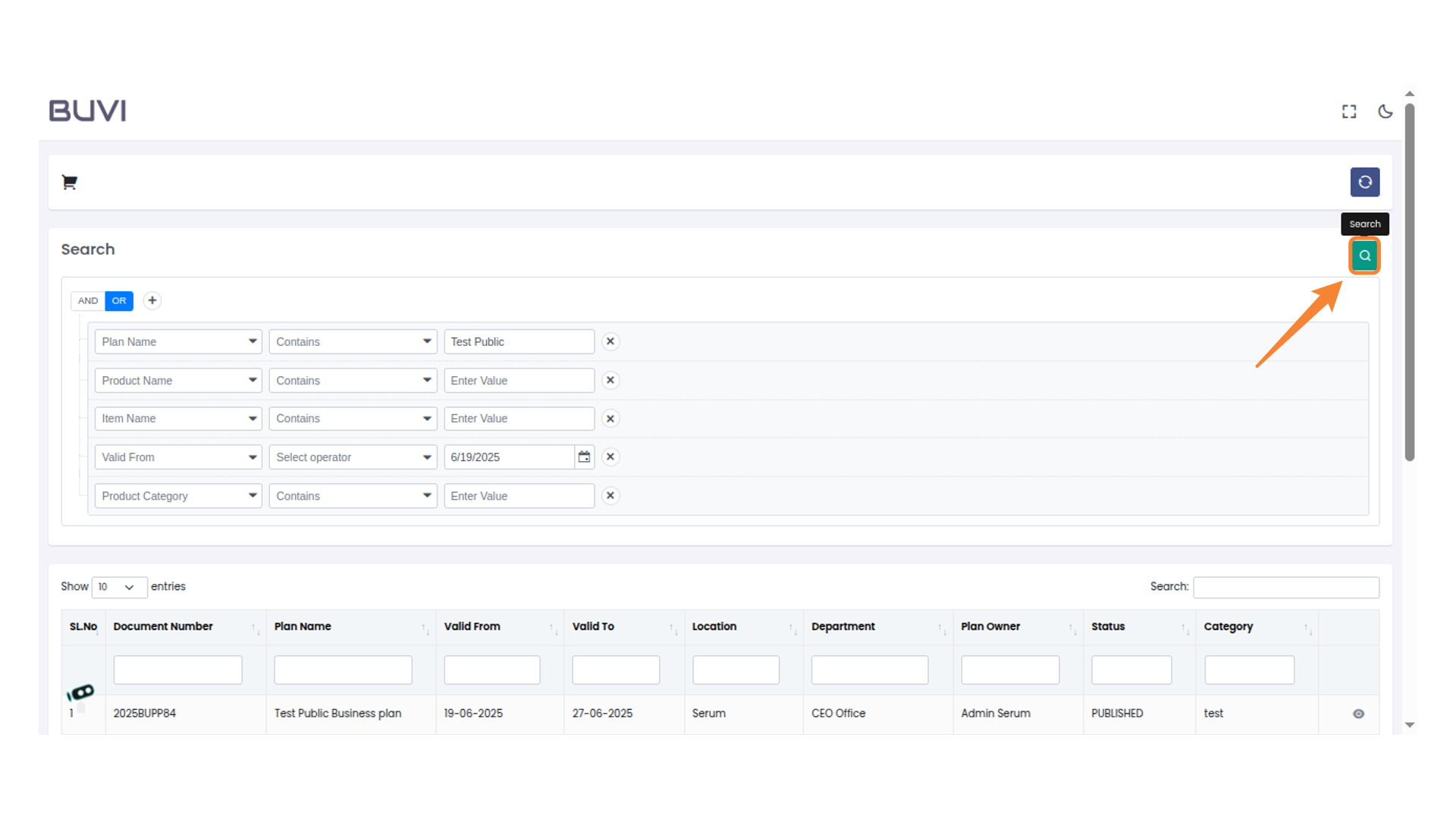The image size is (1456, 819).
Task: View plan 2025BUPP84 with eye icon
Action: [x=1358, y=714]
